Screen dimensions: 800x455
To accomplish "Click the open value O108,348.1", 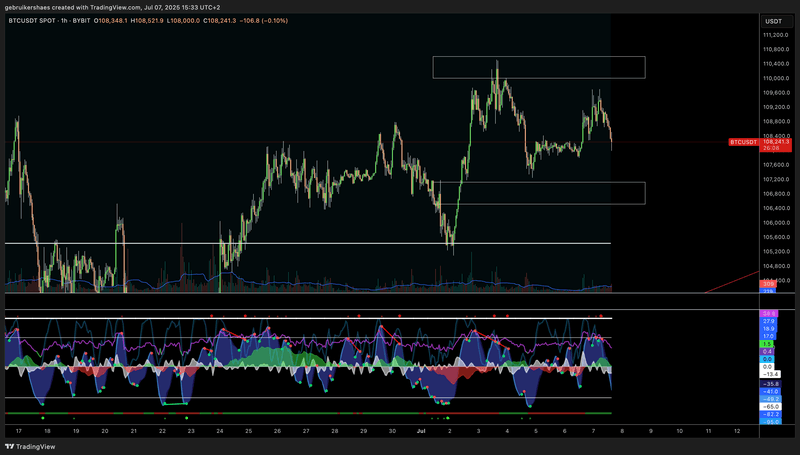I will click(x=111, y=21).
